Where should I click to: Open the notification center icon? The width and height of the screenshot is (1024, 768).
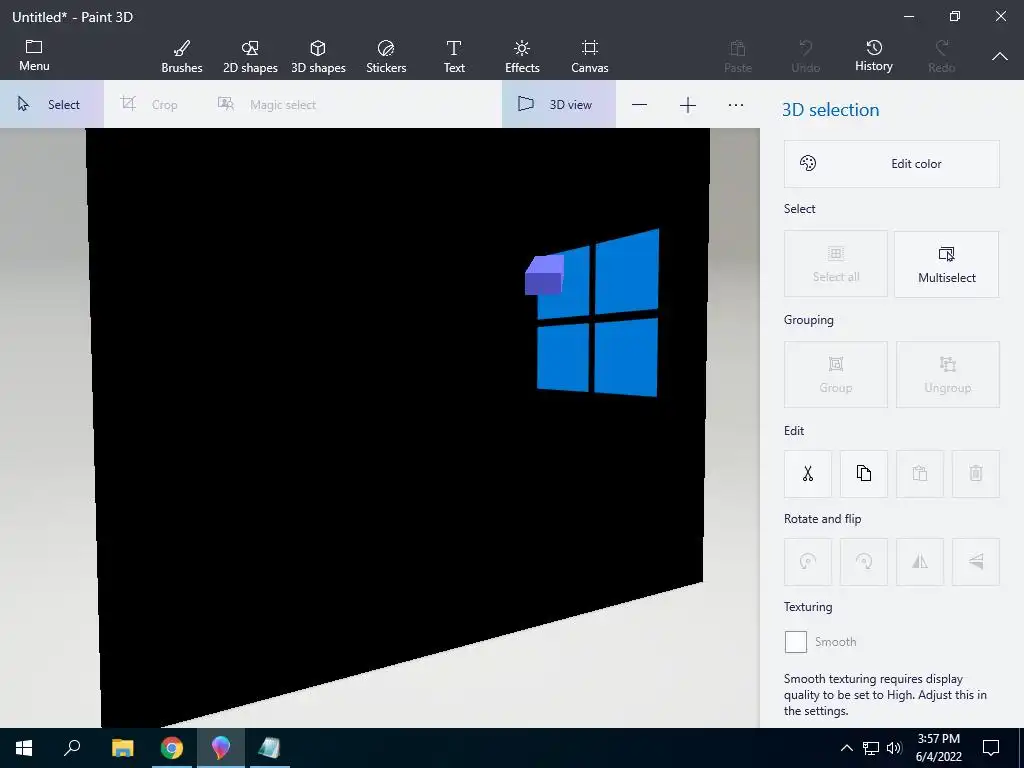(x=991, y=748)
